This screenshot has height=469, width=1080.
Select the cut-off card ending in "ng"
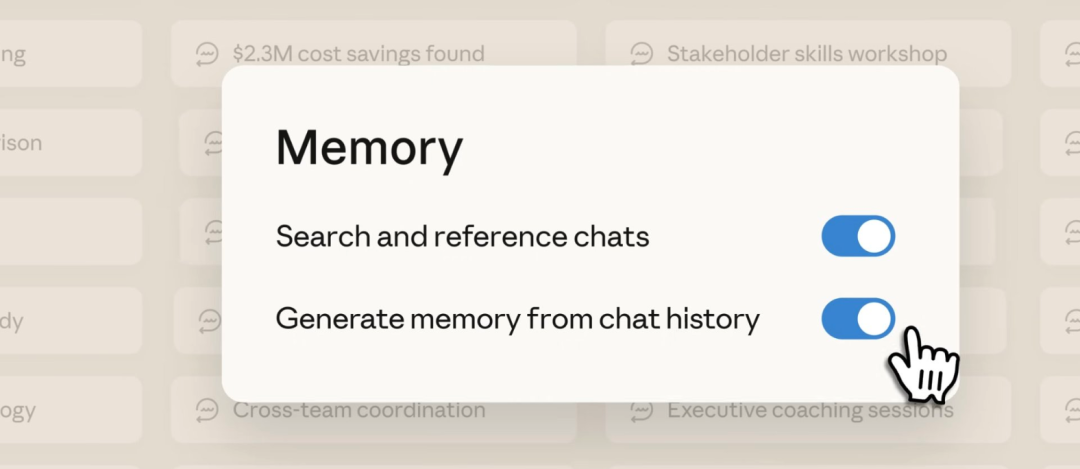coord(60,53)
